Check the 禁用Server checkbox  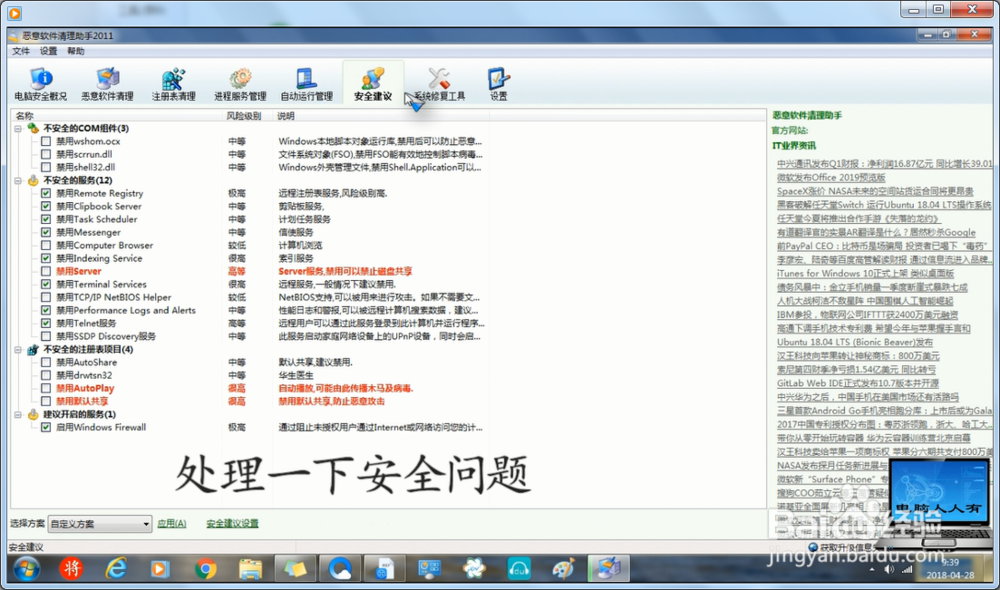pos(46,271)
